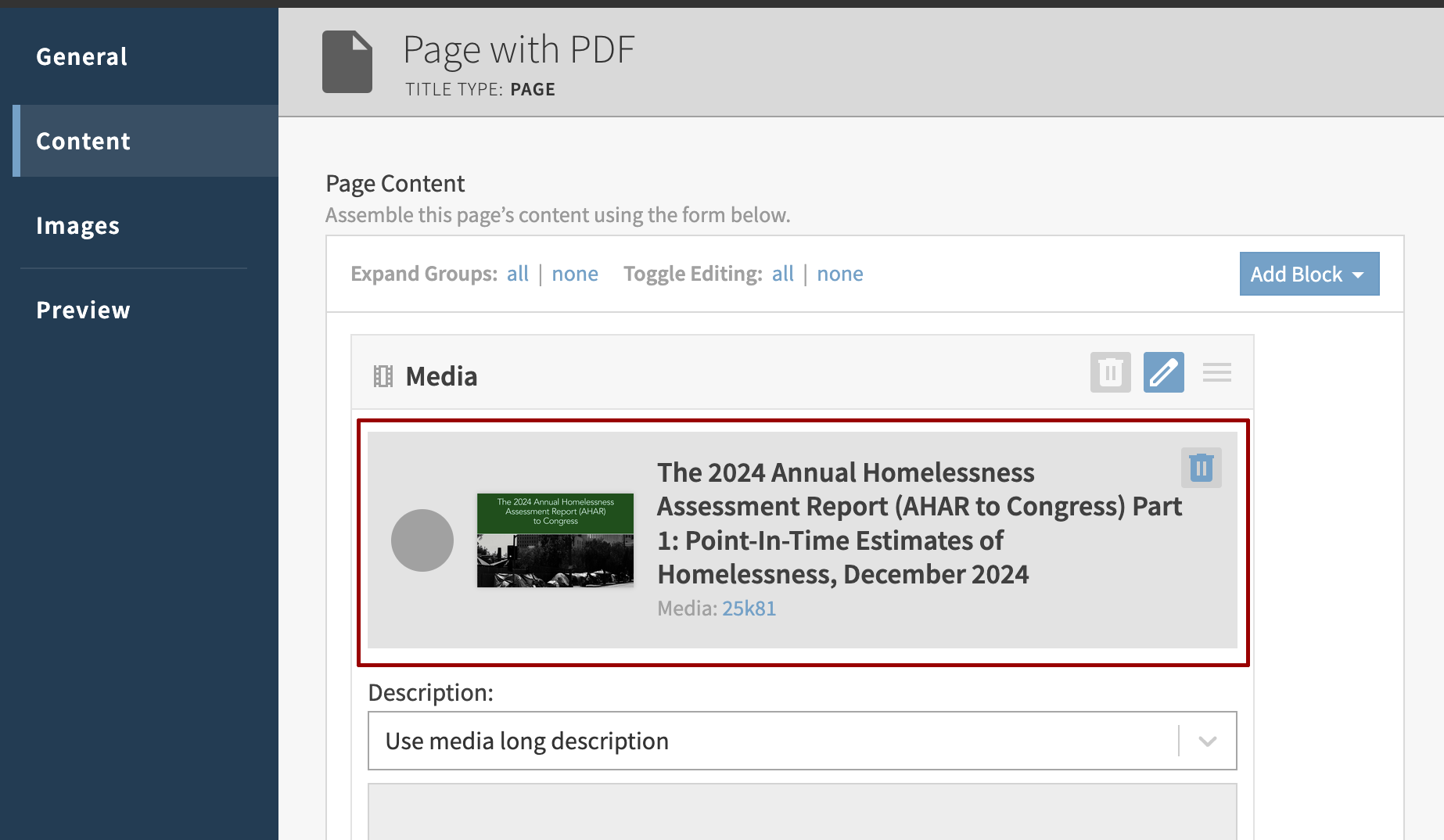Switch to the Images tab

pyautogui.click(x=77, y=225)
